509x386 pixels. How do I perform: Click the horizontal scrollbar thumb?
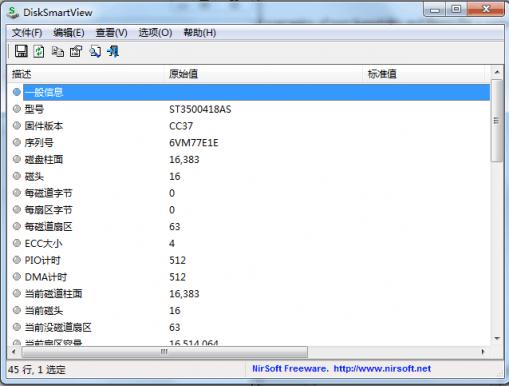tap(165, 352)
